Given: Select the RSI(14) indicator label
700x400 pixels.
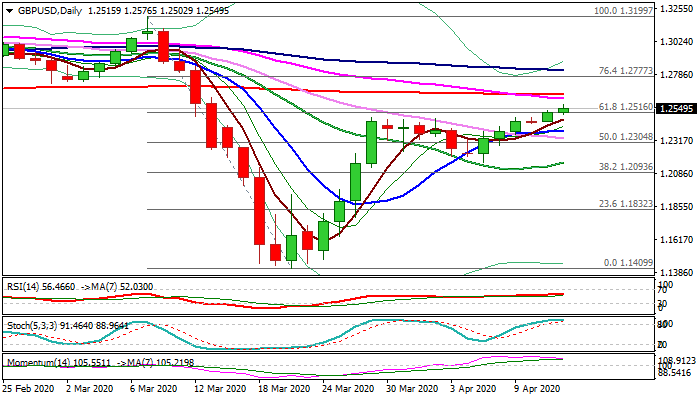Looking at the screenshot, I should point(27,285).
